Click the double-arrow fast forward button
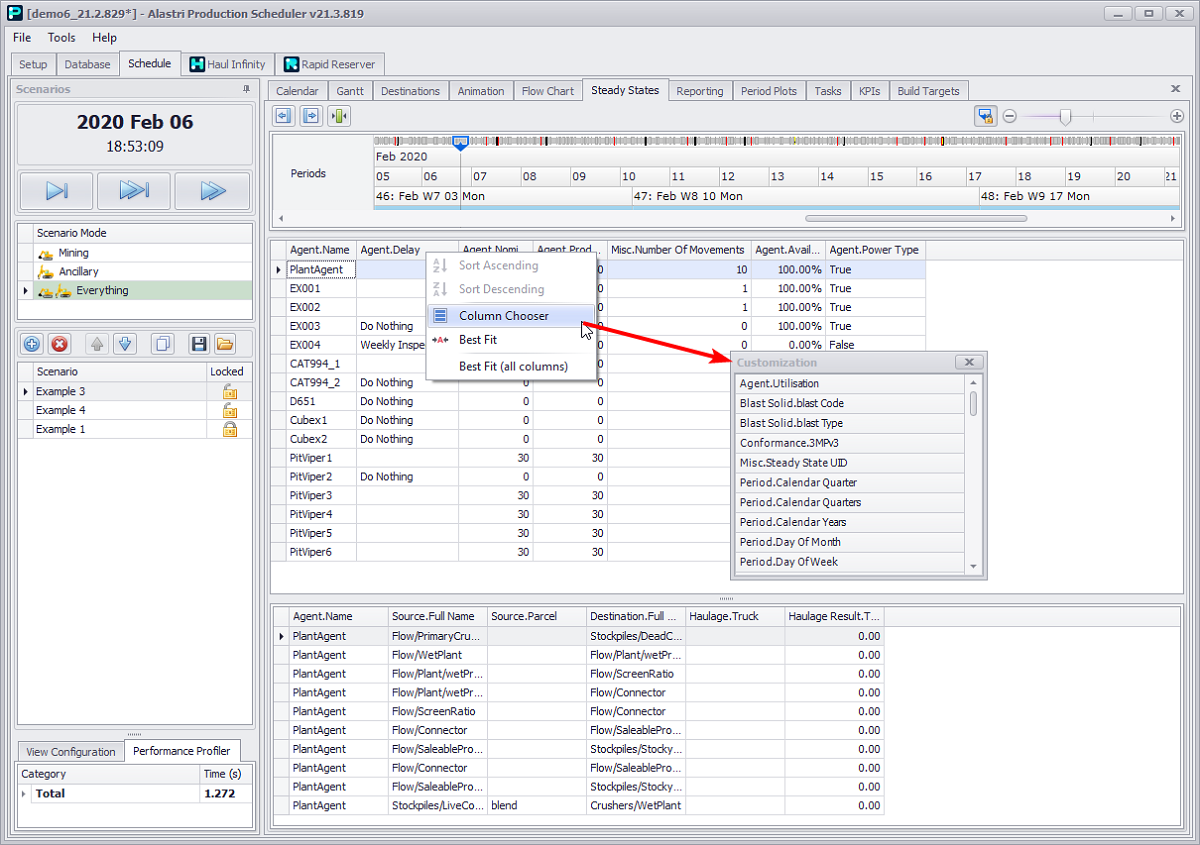 point(212,191)
